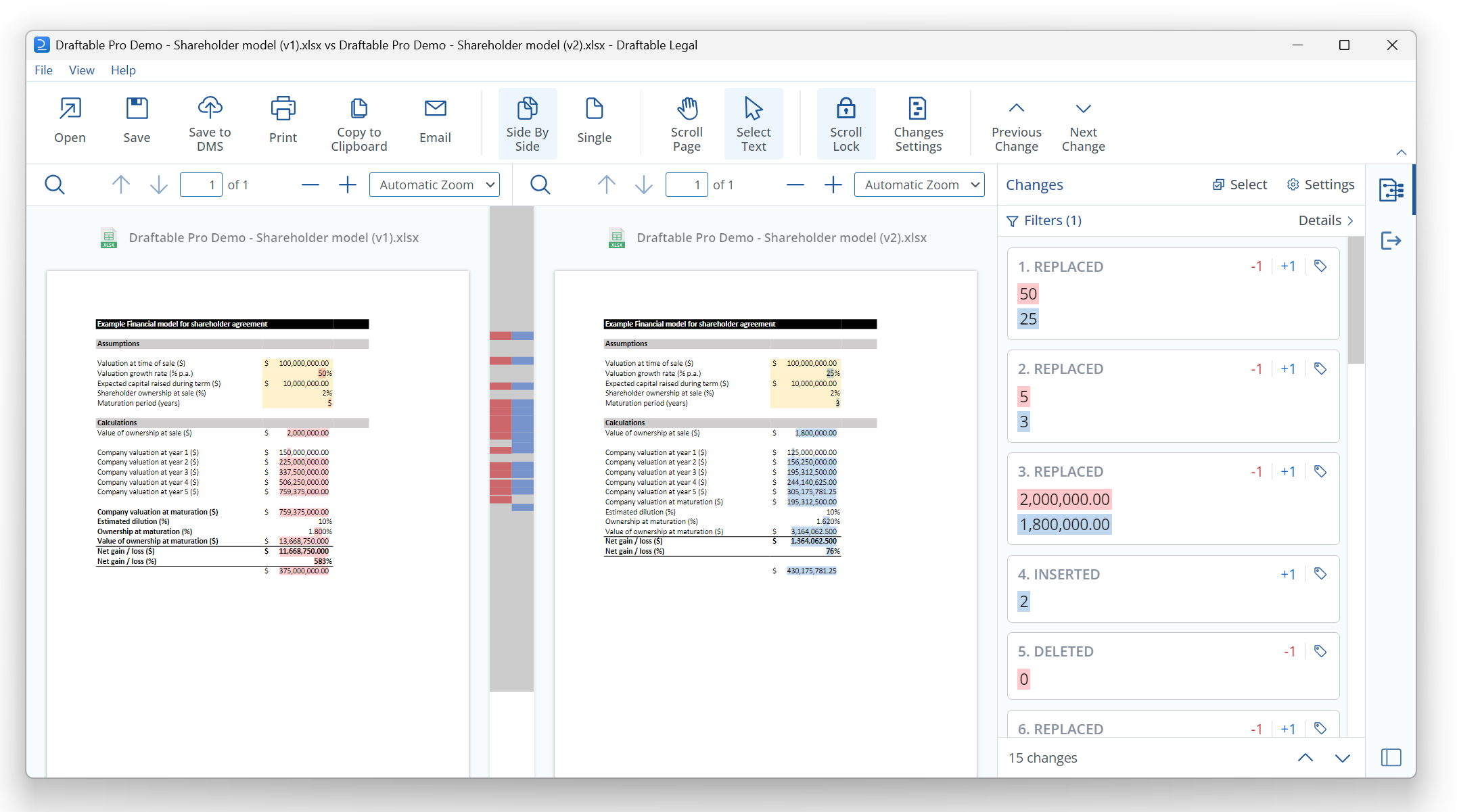1457x812 pixels.
Task: Click the tag icon on change 1
Action: coord(1320,266)
